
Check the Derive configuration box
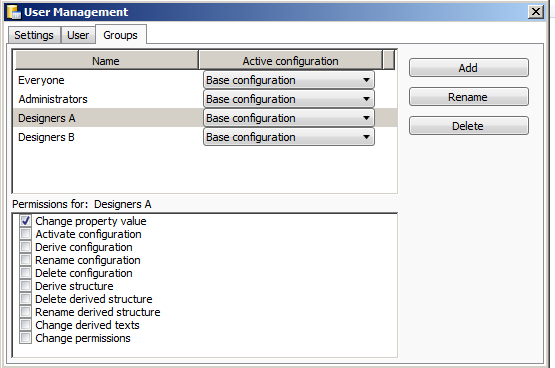[x=25, y=247]
